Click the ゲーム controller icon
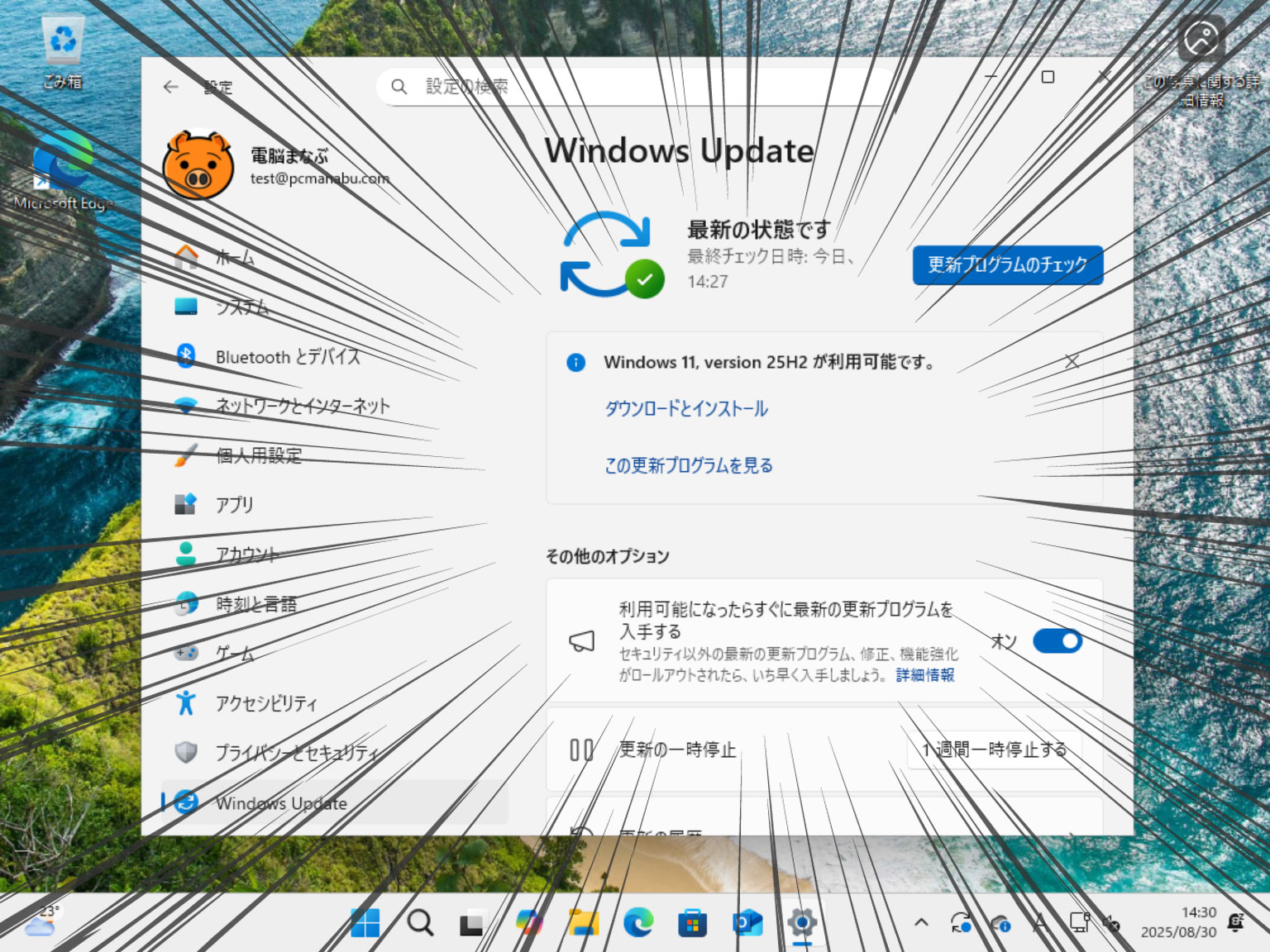 coord(186,653)
